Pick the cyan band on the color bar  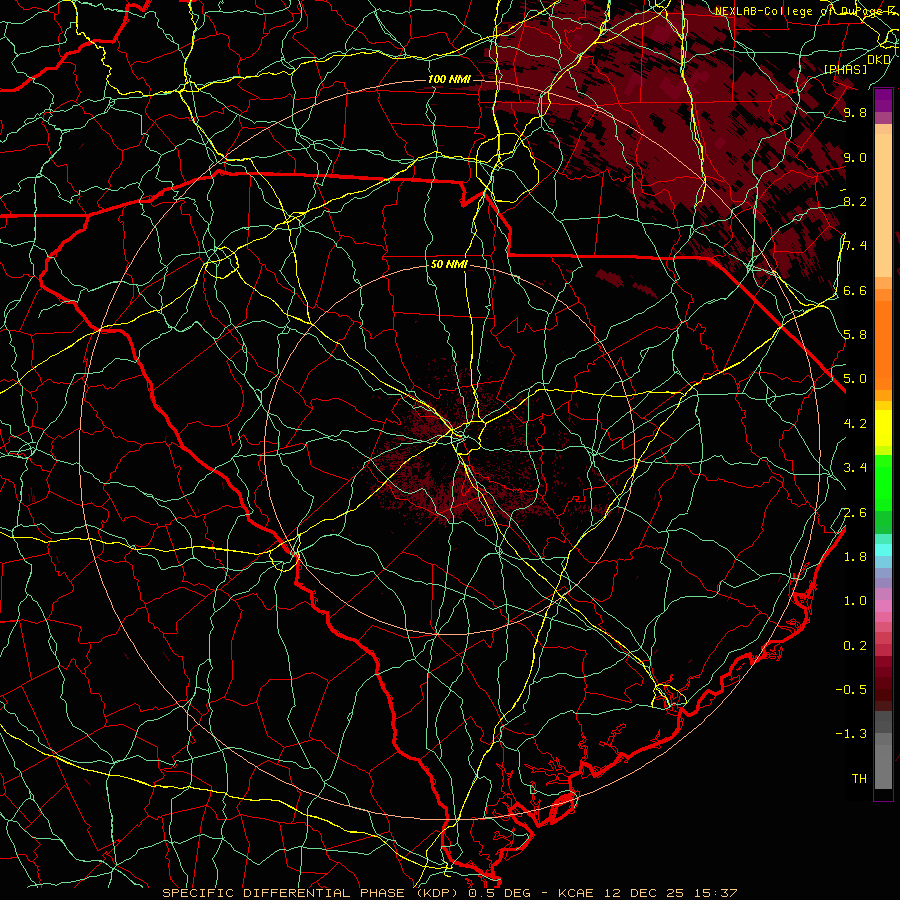tap(883, 550)
